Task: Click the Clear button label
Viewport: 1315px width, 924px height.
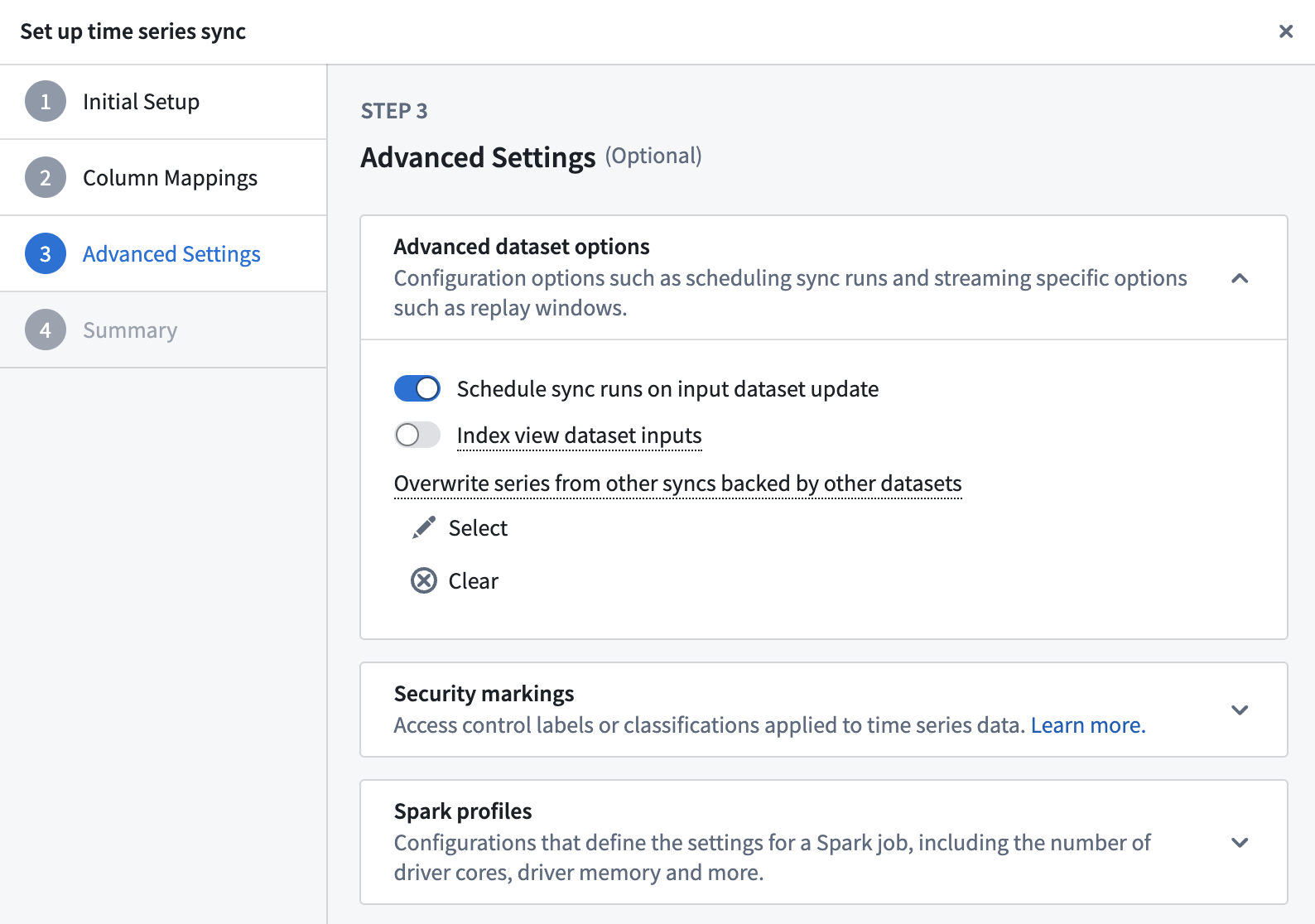Action: (474, 581)
